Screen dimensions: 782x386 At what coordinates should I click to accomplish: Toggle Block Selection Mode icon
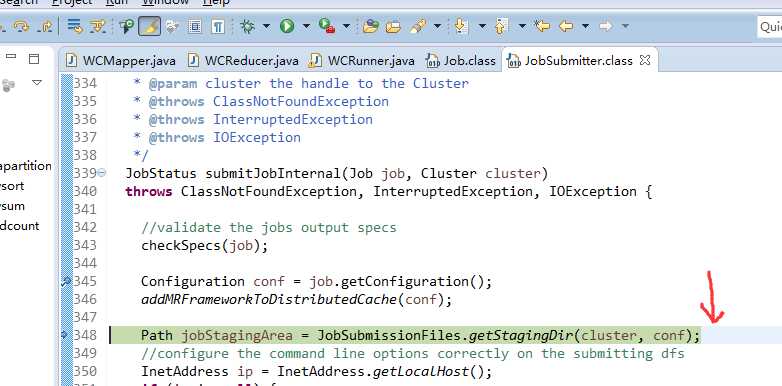[194, 26]
